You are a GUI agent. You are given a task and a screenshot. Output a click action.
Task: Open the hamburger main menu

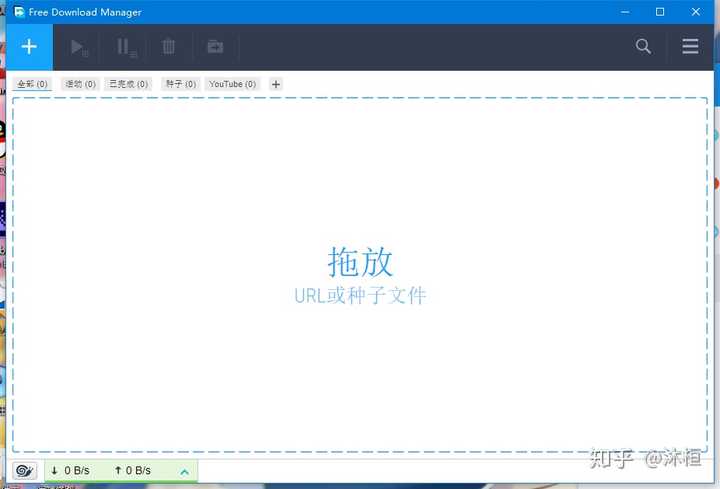(x=690, y=47)
